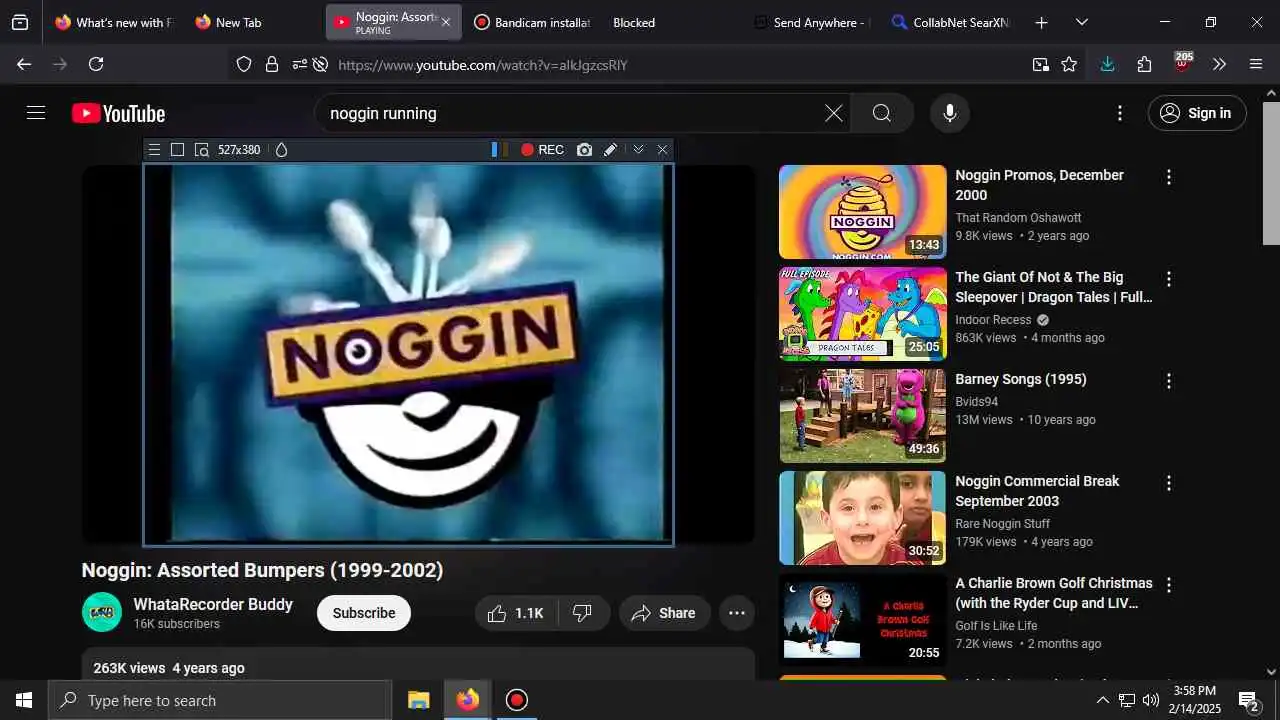1280x720 pixels.
Task: Start recording with the REC button
Action: click(542, 150)
